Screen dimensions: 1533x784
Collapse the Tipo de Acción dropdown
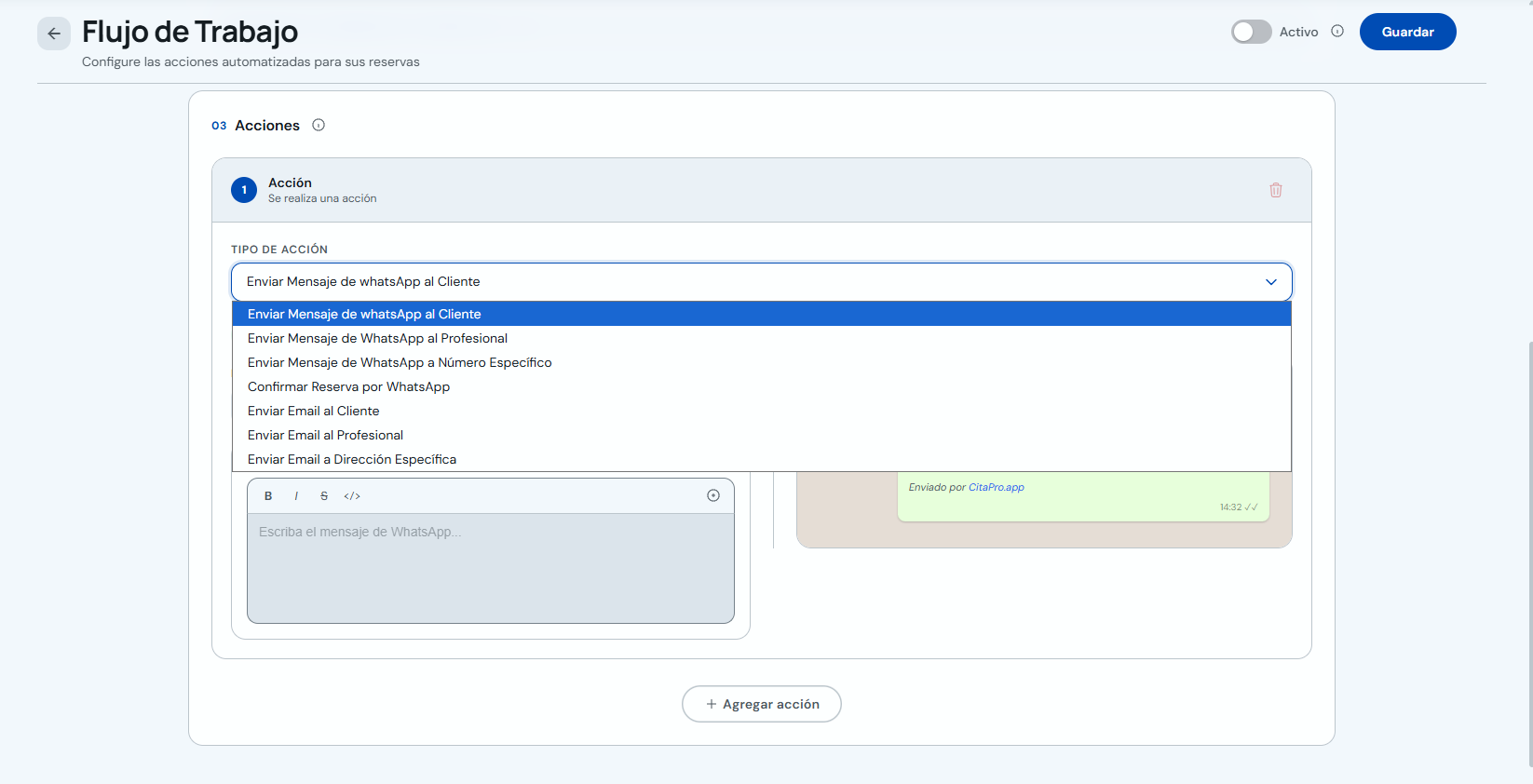tap(762, 282)
